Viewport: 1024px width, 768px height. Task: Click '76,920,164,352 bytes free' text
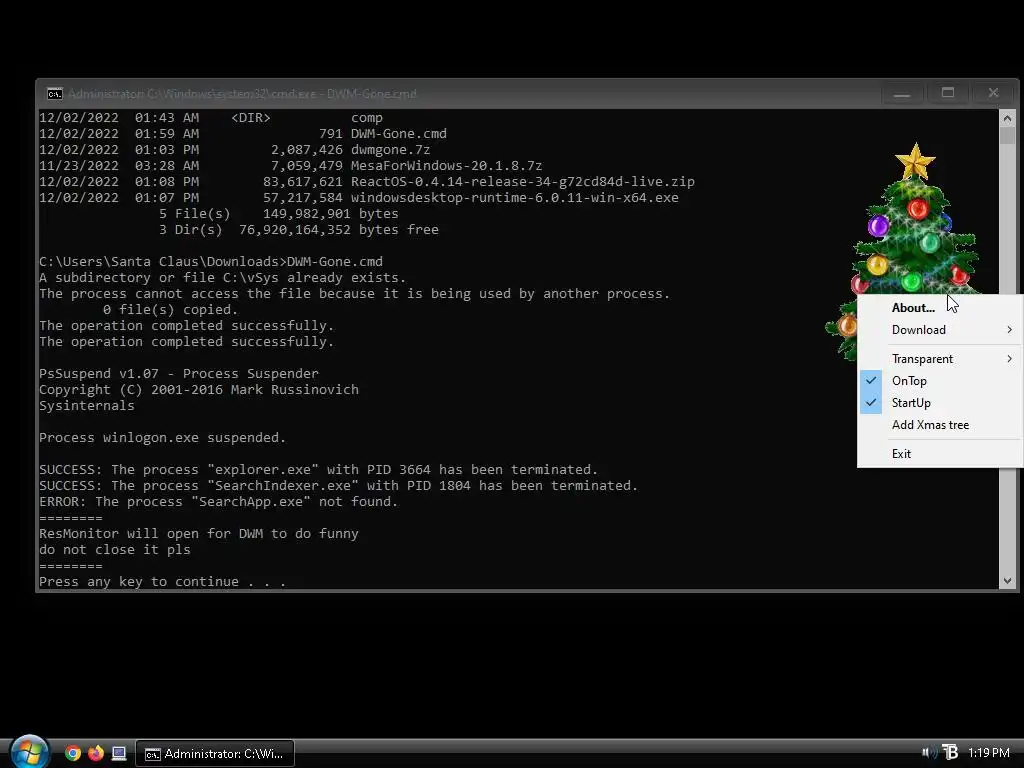338,230
